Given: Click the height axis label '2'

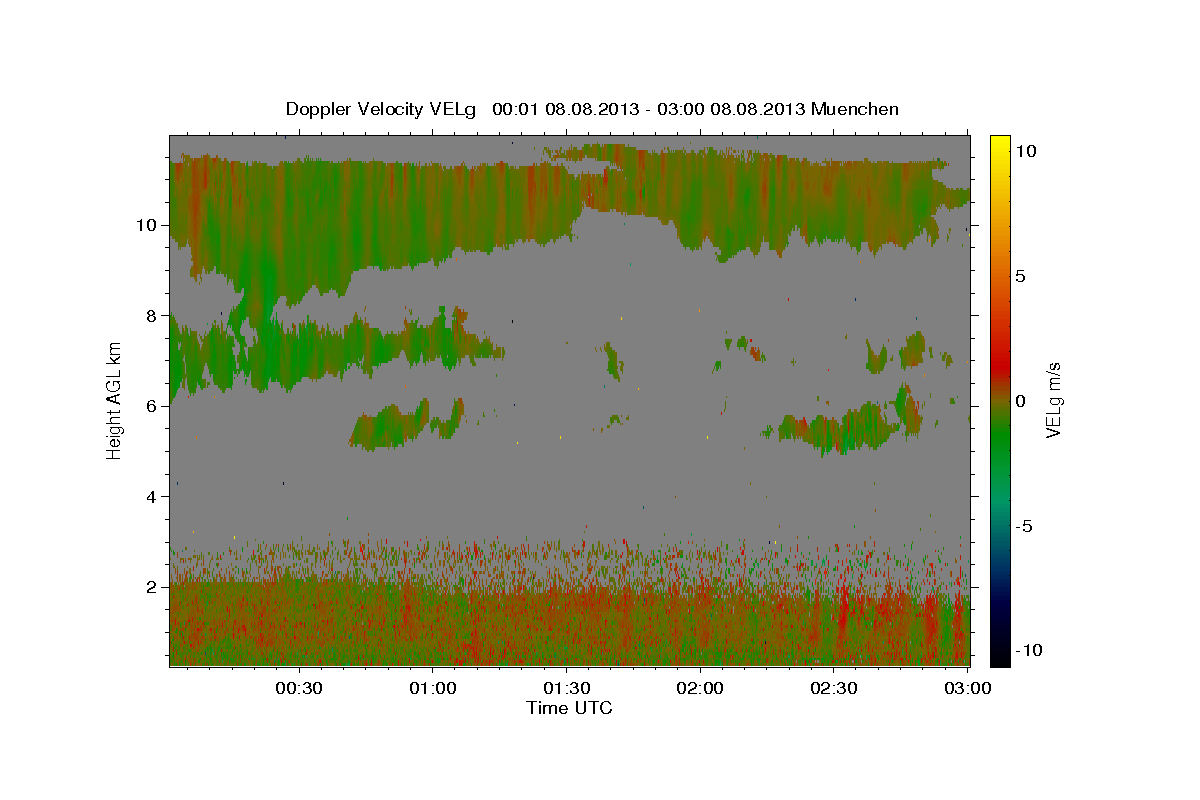Looking at the screenshot, I should click(151, 587).
